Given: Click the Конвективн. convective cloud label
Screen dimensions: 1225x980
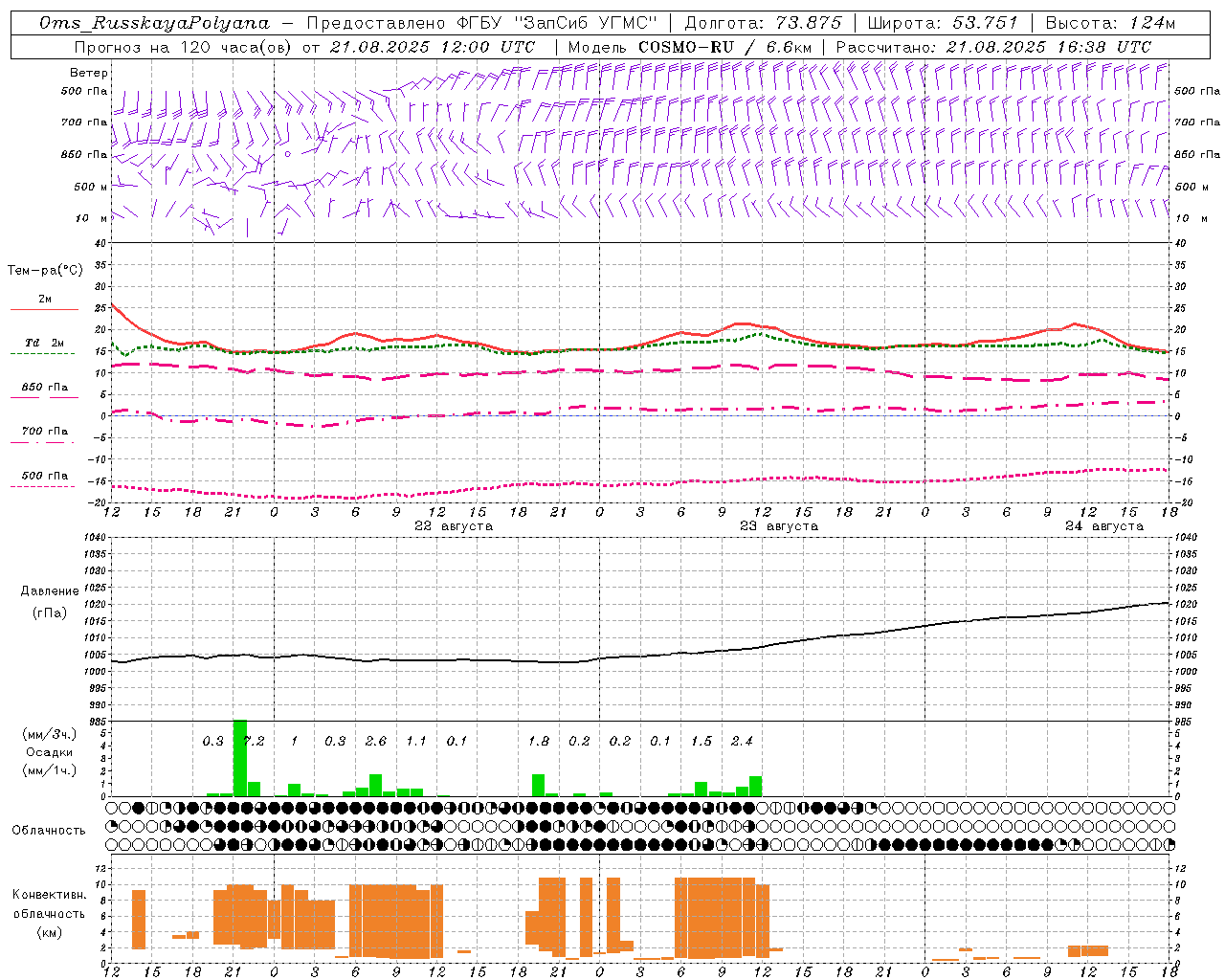Looking at the screenshot, I should [49, 895].
